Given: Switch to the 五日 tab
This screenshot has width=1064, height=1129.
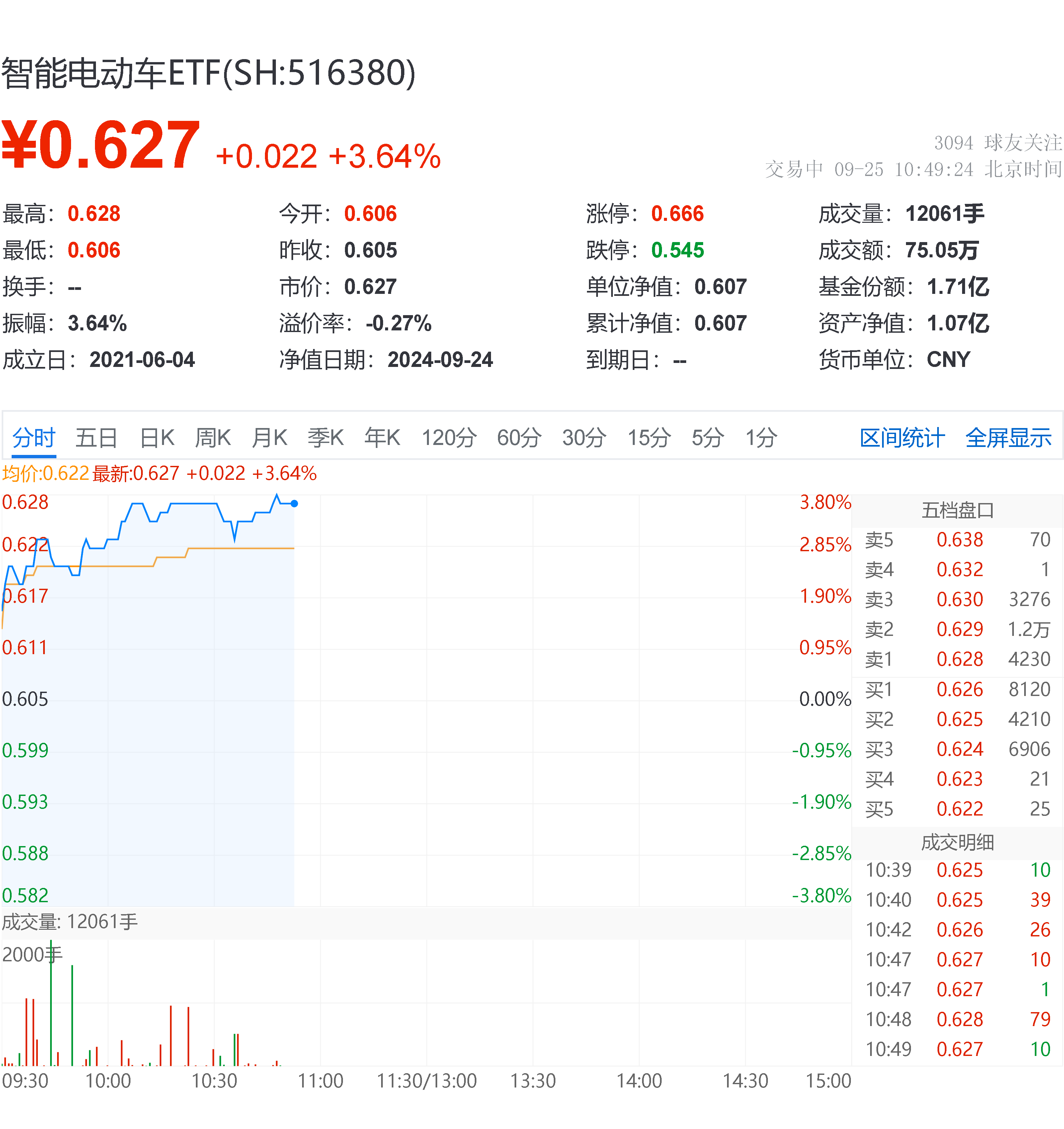Looking at the screenshot, I should [97, 438].
